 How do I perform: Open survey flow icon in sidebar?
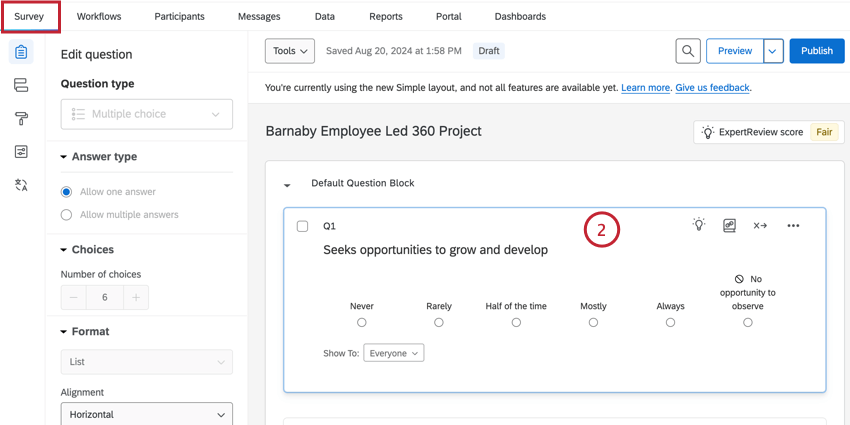[x=21, y=86]
